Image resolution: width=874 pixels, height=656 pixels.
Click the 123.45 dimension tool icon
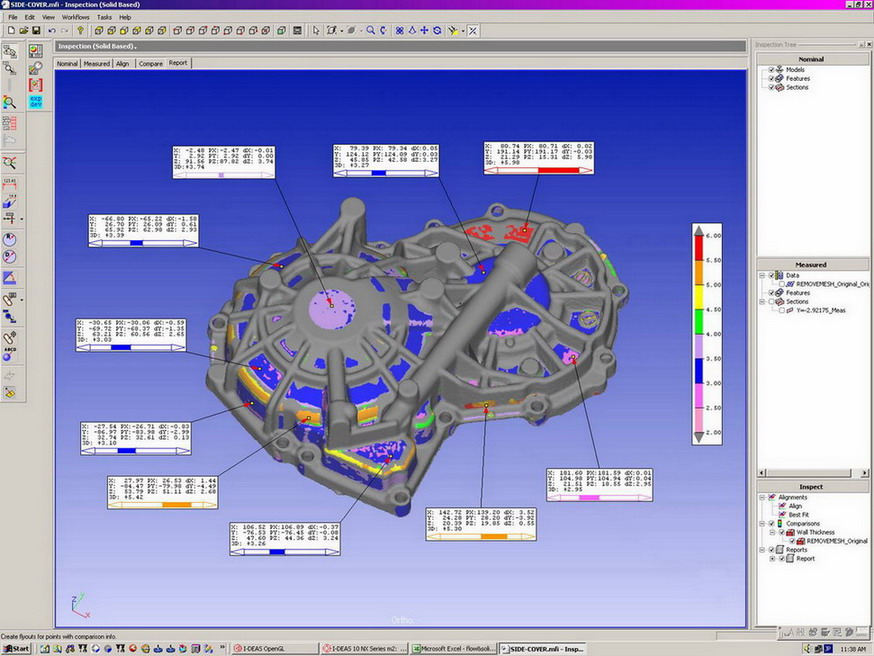pyautogui.click(x=9, y=184)
